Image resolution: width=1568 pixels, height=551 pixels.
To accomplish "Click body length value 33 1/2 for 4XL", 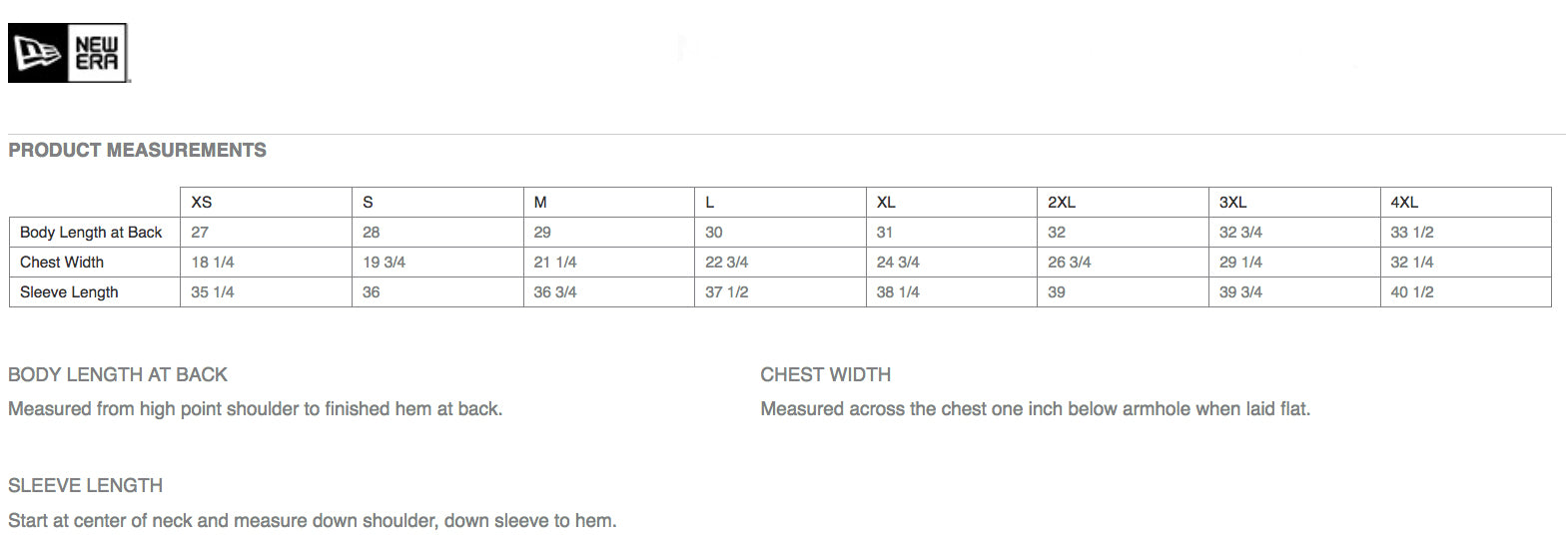I will [x=1412, y=232].
